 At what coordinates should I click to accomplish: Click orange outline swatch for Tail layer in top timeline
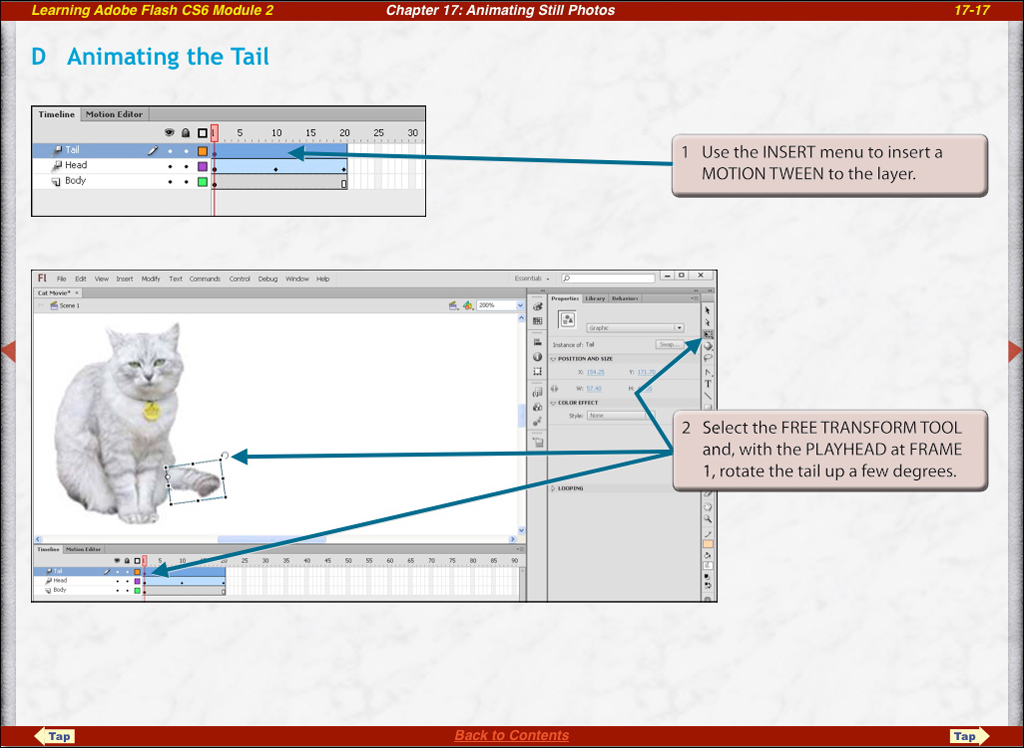(x=202, y=151)
